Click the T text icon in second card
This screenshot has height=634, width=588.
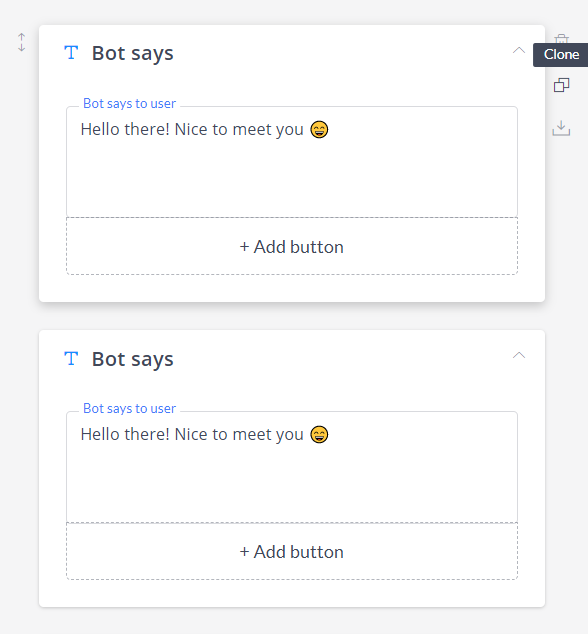[71, 358]
